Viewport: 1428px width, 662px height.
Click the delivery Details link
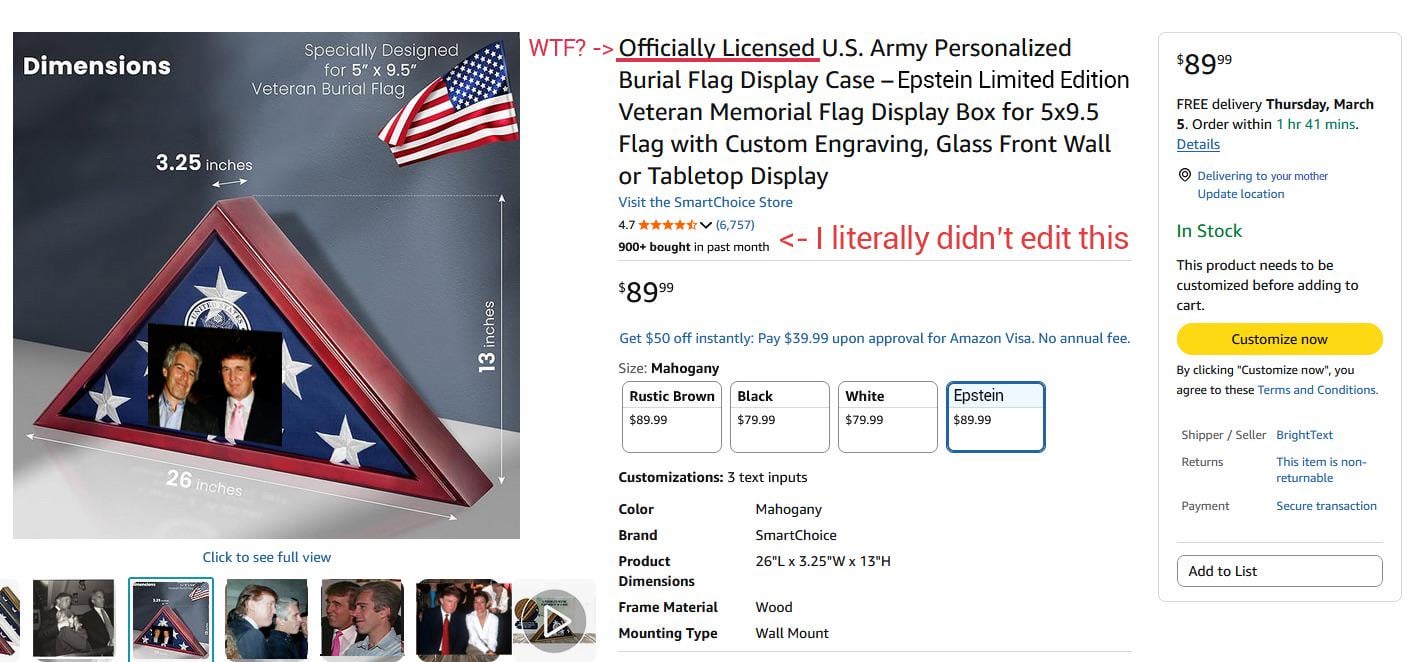(1198, 144)
